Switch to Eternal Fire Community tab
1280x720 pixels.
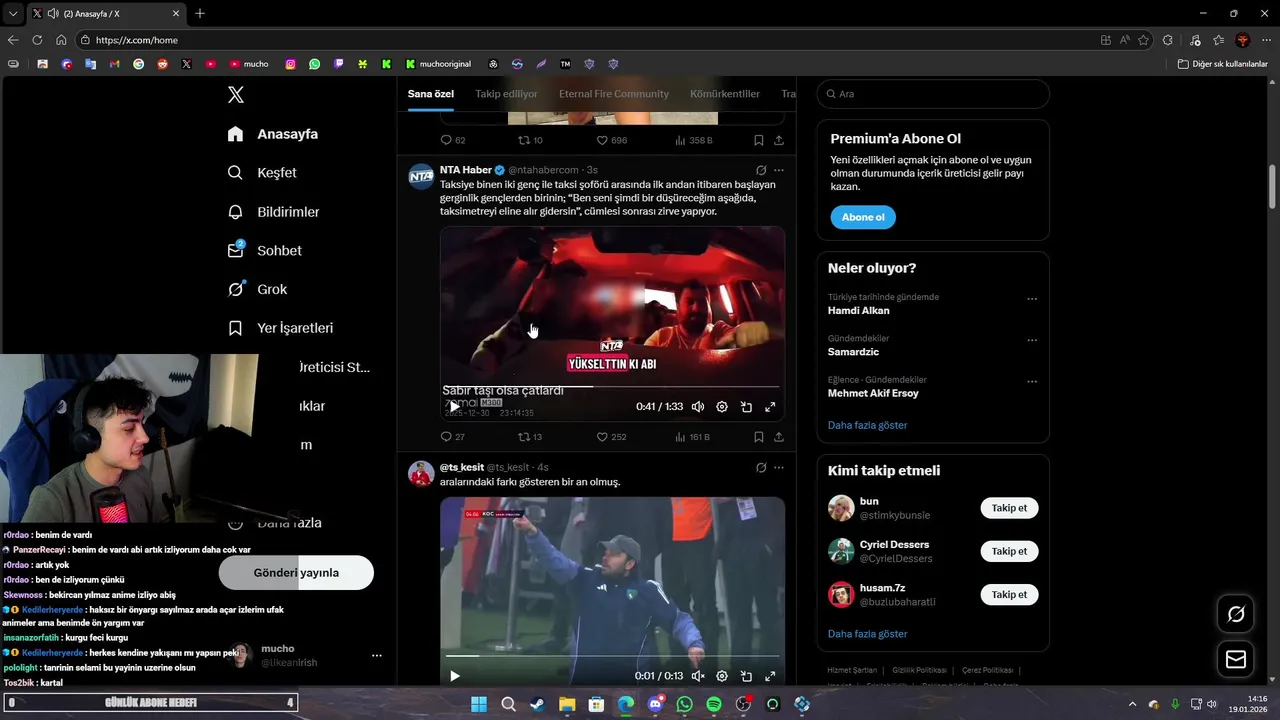coord(614,94)
